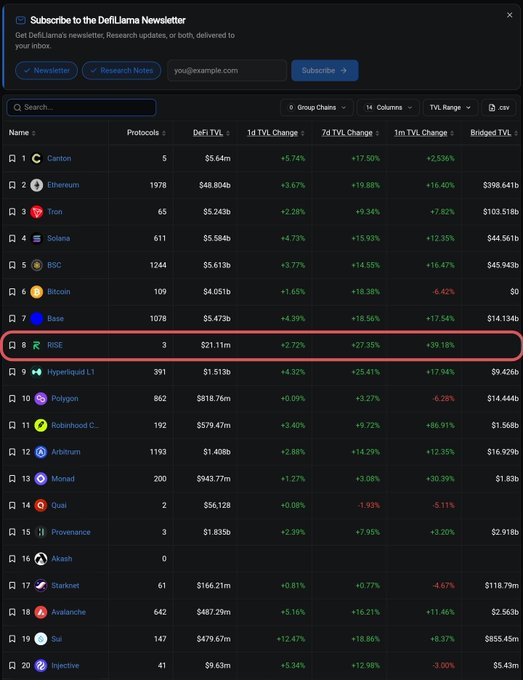Open the TVL Range dropdown

point(450,108)
